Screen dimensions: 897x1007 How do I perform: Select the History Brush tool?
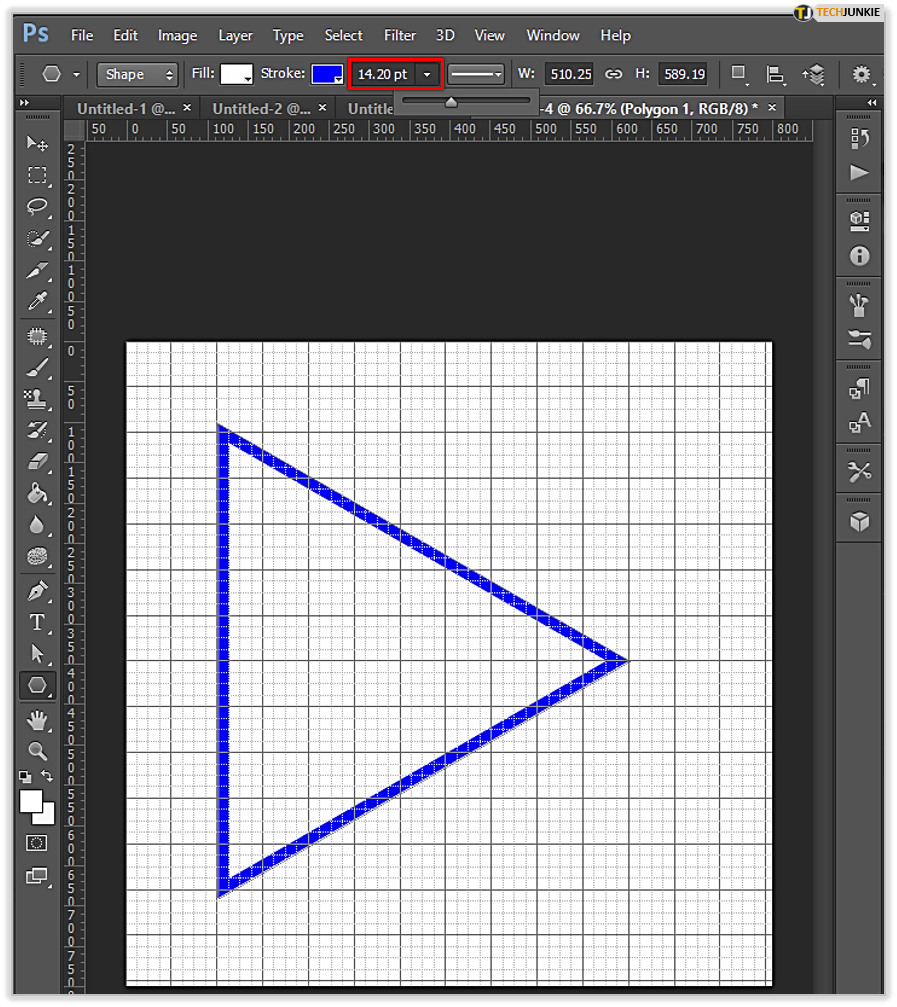[37, 430]
